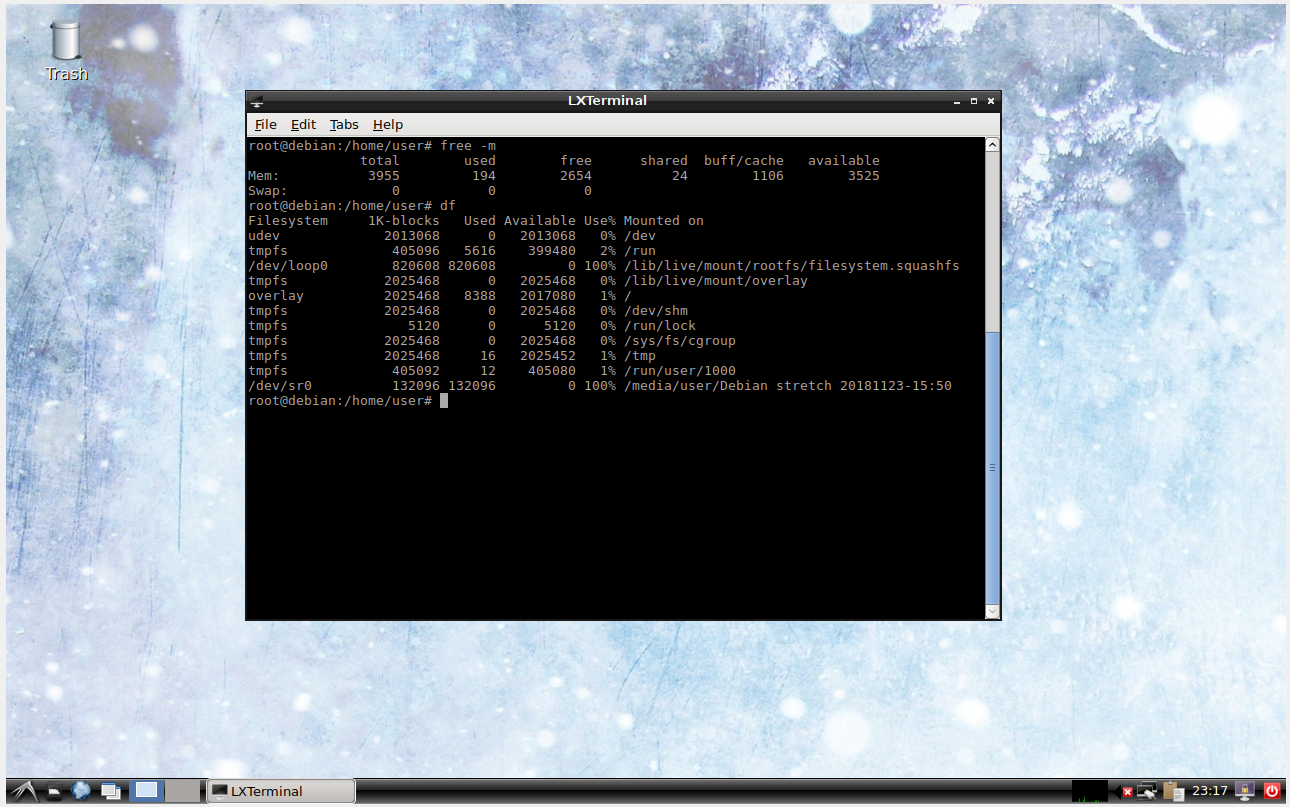Click the CPU usage monitor graph
Screen dimensions: 1290x807
[x=1089, y=791]
